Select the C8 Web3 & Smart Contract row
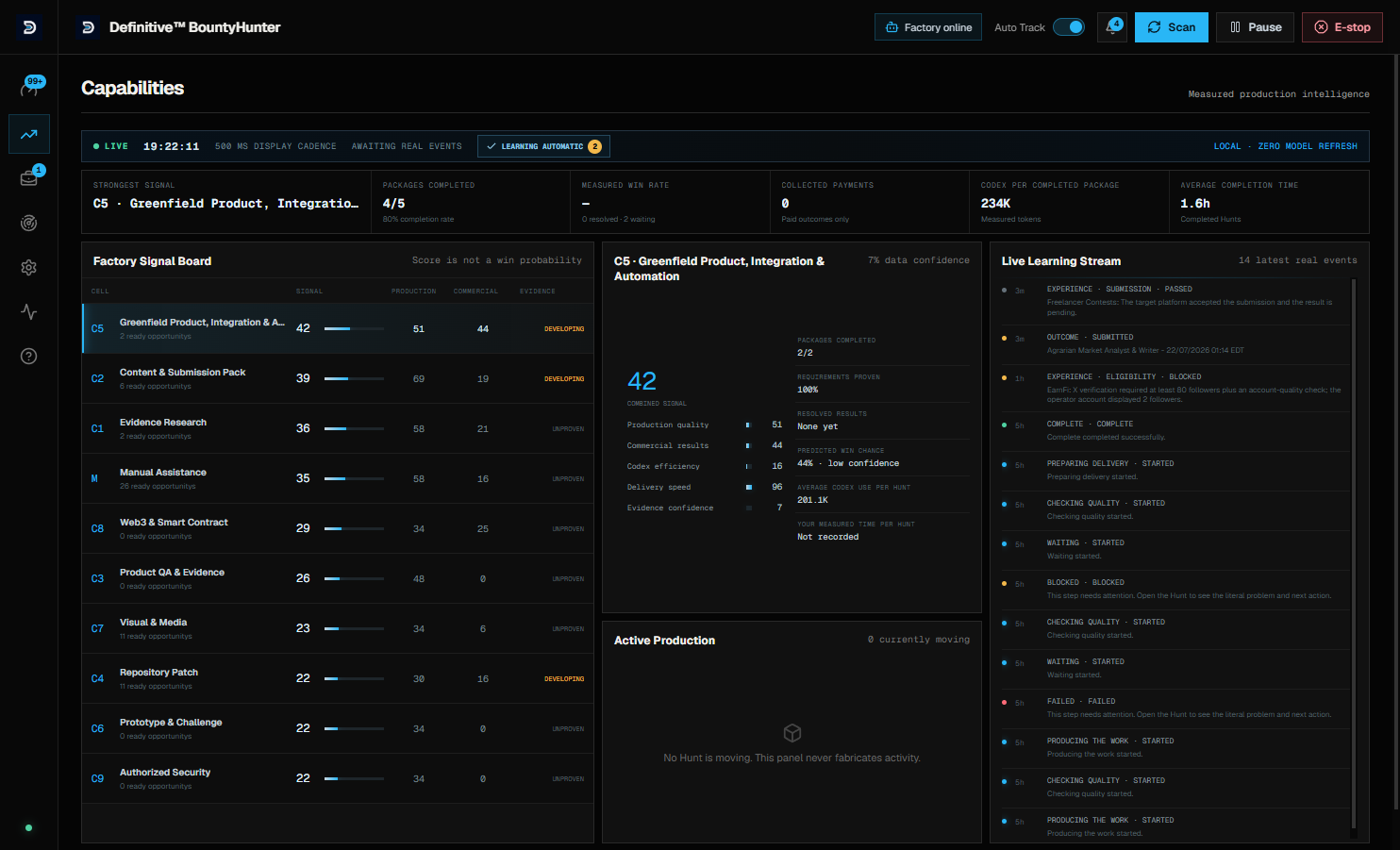1400x850 pixels. 338,528
